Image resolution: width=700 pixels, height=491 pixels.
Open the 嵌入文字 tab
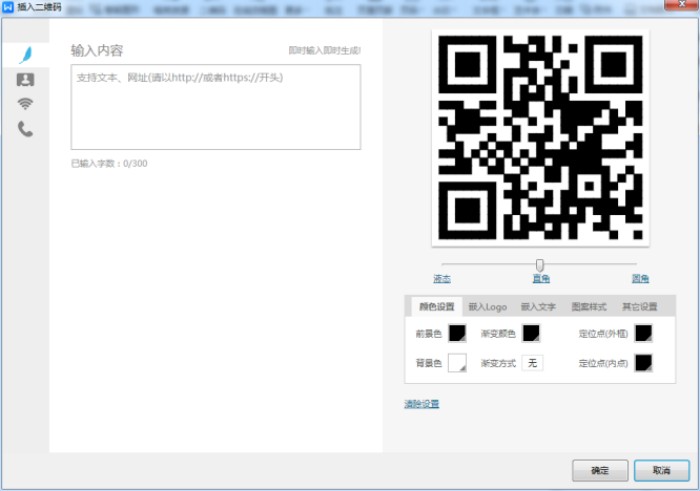pyautogui.click(x=538, y=307)
